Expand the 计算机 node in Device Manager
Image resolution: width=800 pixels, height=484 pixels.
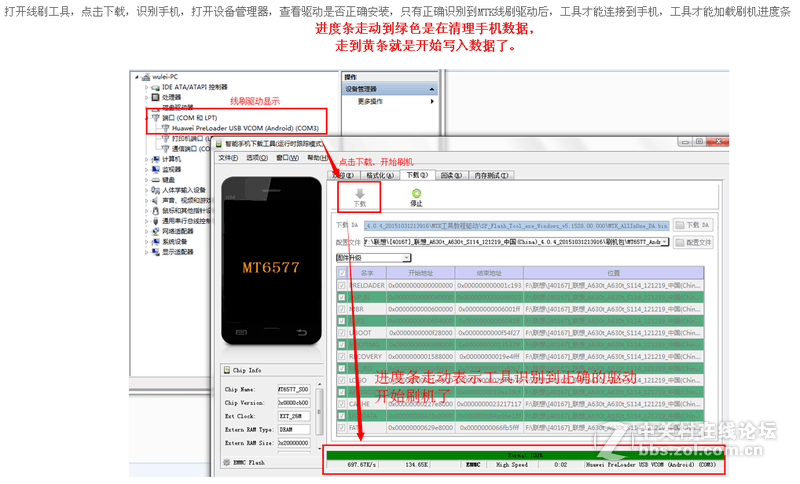146,160
